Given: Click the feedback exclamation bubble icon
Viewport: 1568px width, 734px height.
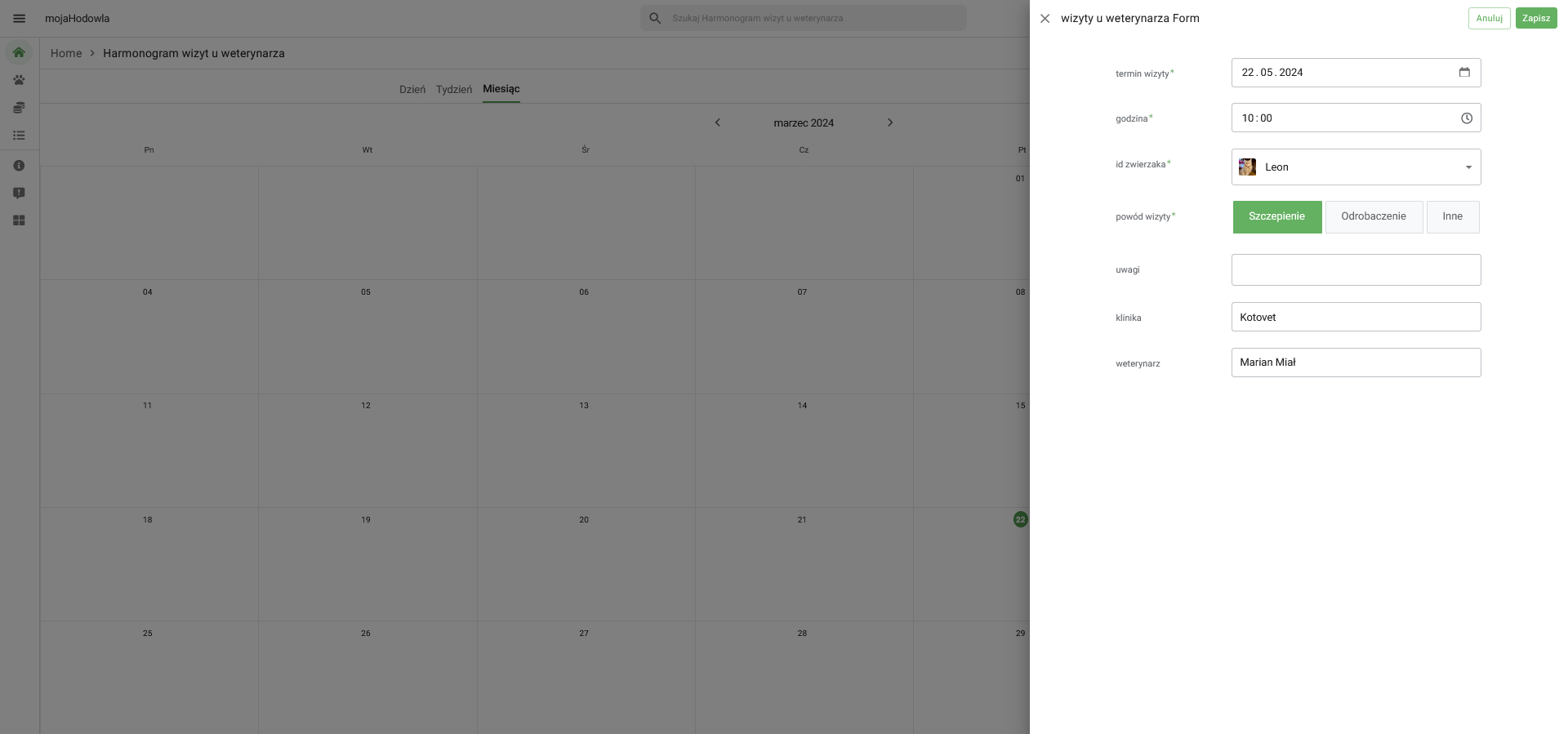Looking at the screenshot, I should 19,194.
